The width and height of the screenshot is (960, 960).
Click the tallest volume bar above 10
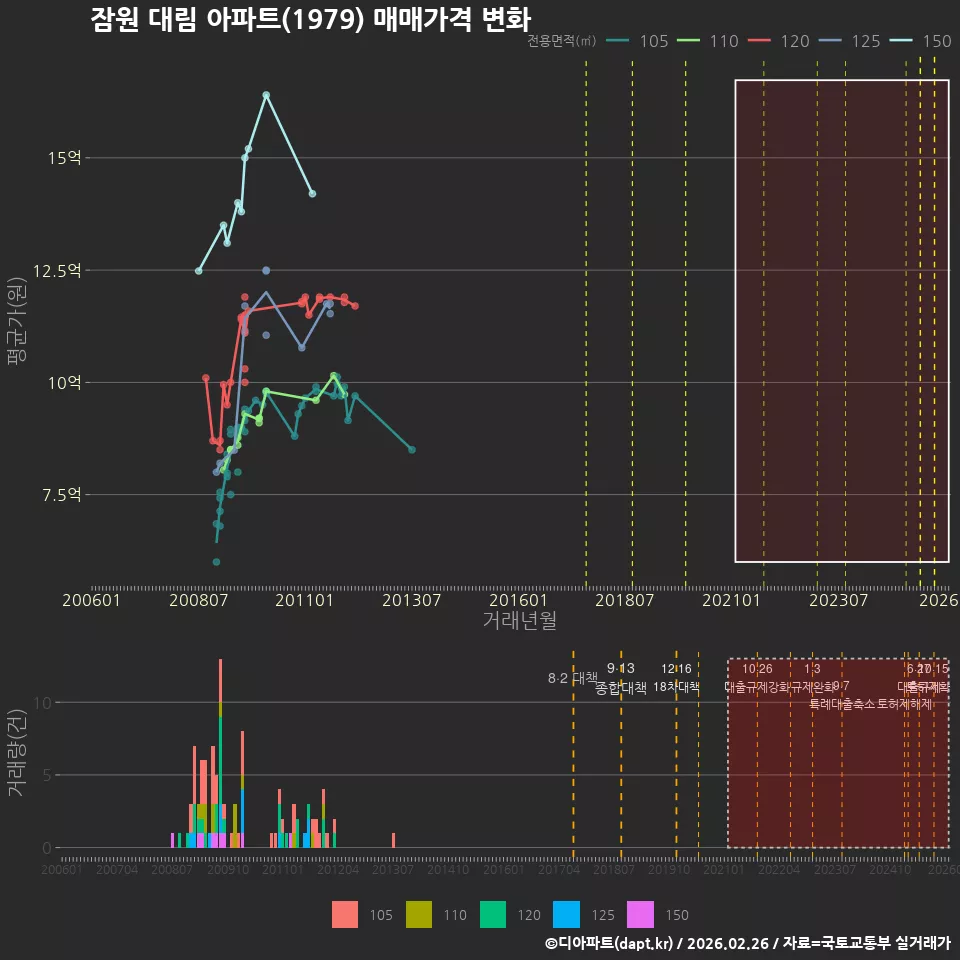point(220,753)
